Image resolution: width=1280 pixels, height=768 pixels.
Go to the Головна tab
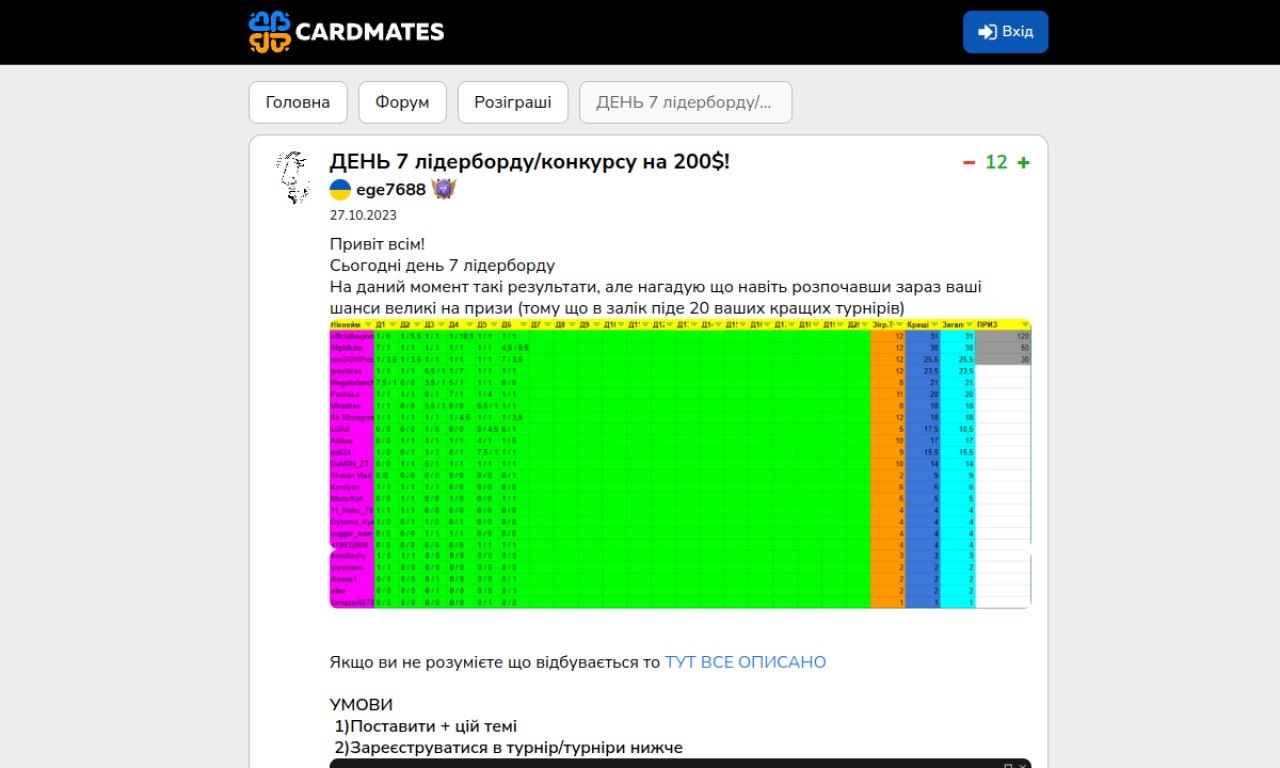[x=298, y=102]
